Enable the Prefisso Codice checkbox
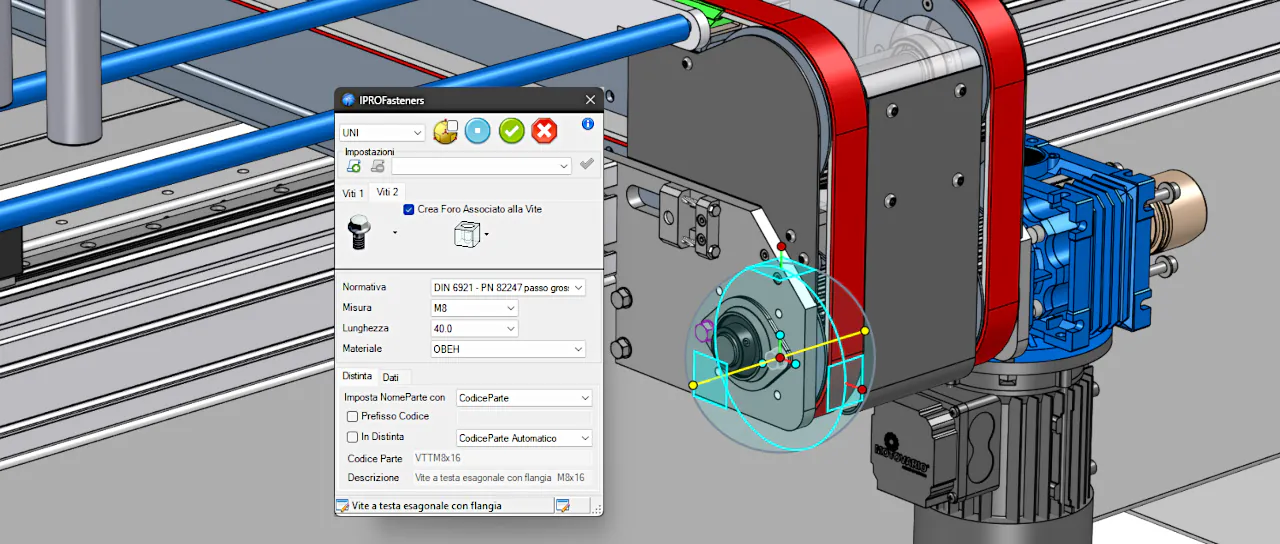 (x=352, y=416)
